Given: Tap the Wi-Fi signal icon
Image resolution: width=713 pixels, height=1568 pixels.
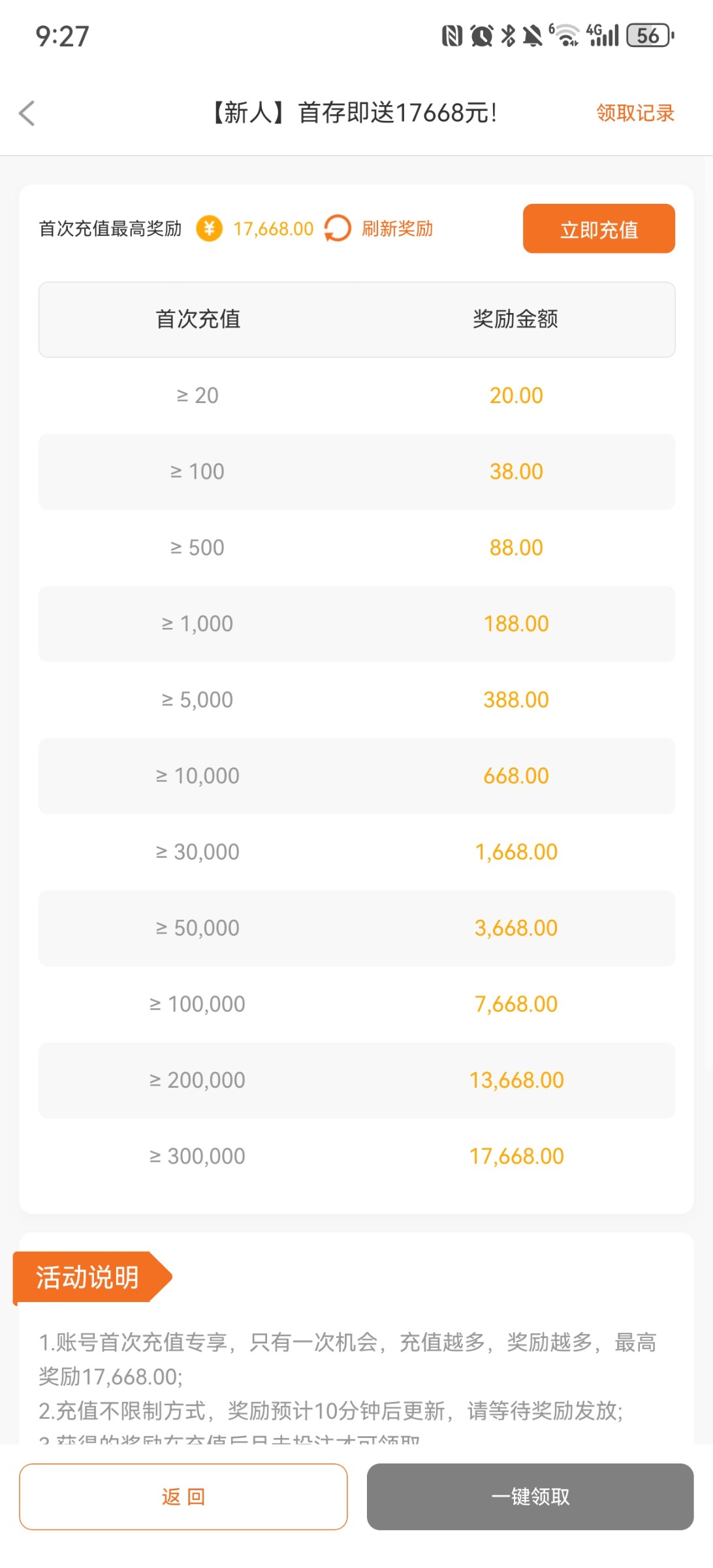Looking at the screenshot, I should (x=565, y=35).
